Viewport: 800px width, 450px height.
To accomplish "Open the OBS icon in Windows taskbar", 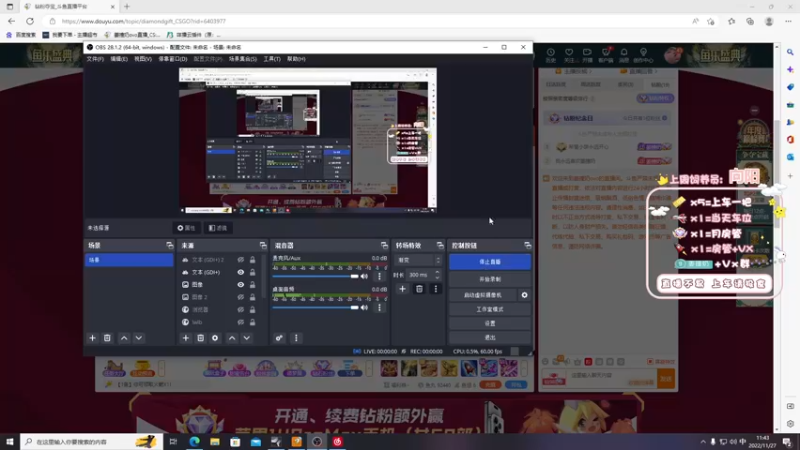I will point(317,441).
